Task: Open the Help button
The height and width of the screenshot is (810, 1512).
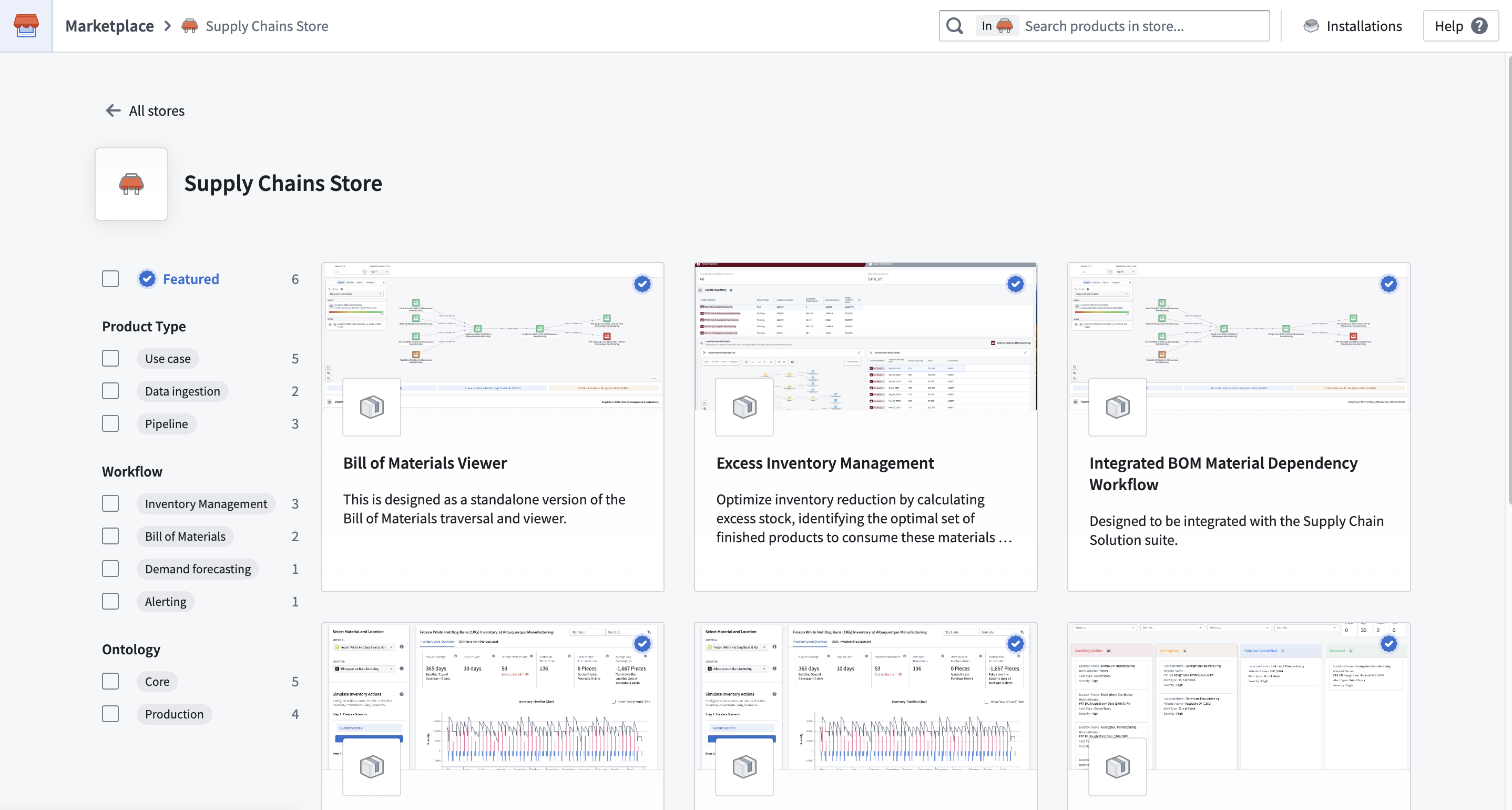Action: point(1461,26)
